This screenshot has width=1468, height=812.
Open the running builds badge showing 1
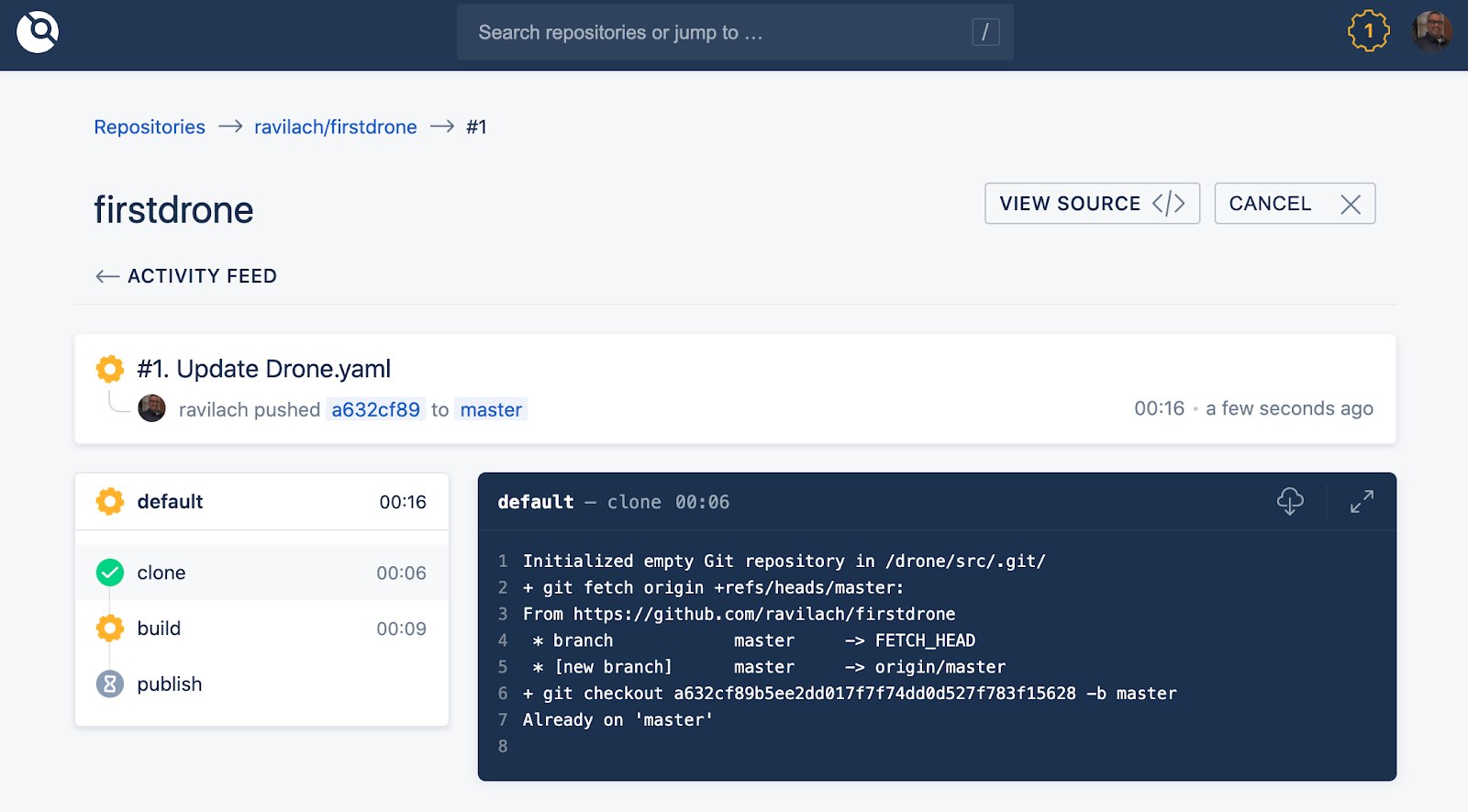point(1368,31)
